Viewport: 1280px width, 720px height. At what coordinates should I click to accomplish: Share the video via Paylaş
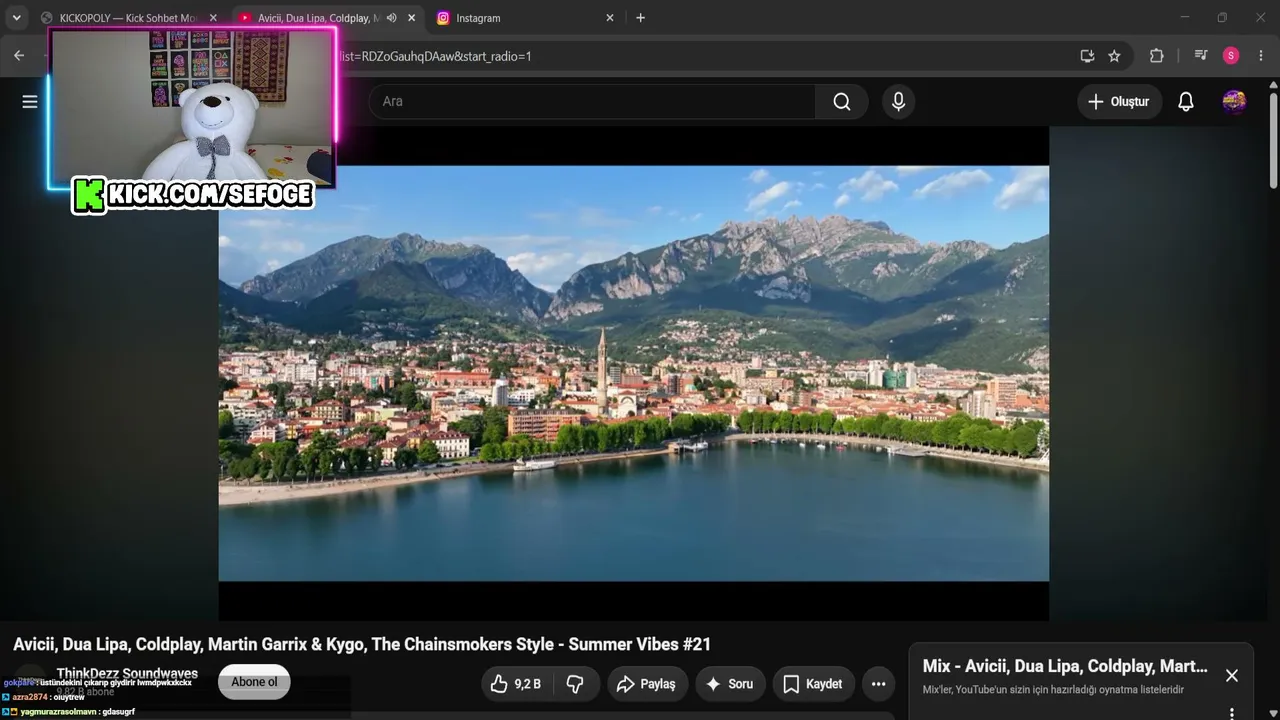[x=647, y=684]
